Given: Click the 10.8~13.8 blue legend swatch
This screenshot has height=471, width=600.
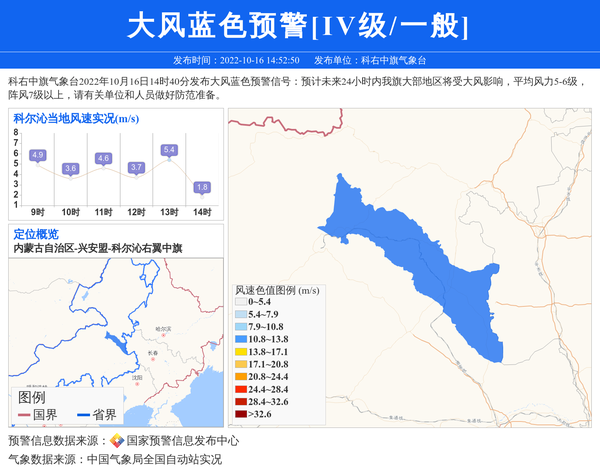Looking at the screenshot, I should 240,340.
